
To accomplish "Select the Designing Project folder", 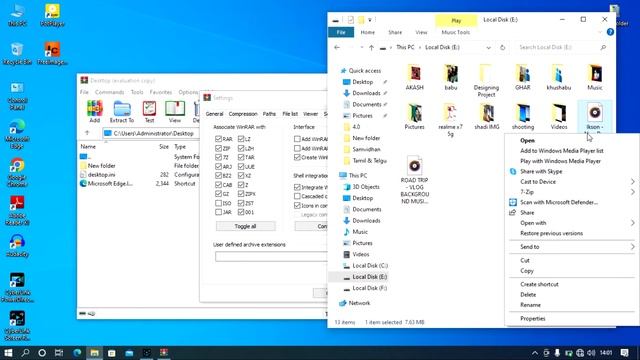I will tap(486, 80).
